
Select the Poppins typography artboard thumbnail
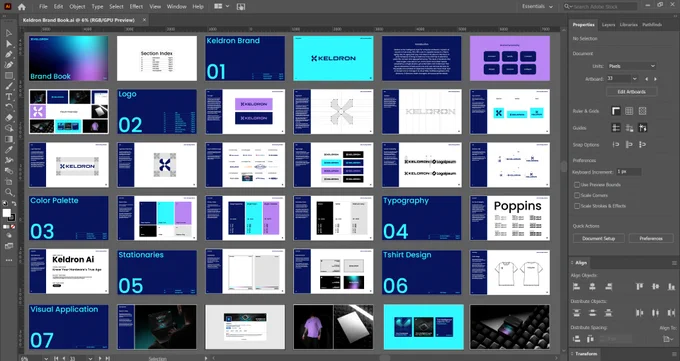coord(510,218)
